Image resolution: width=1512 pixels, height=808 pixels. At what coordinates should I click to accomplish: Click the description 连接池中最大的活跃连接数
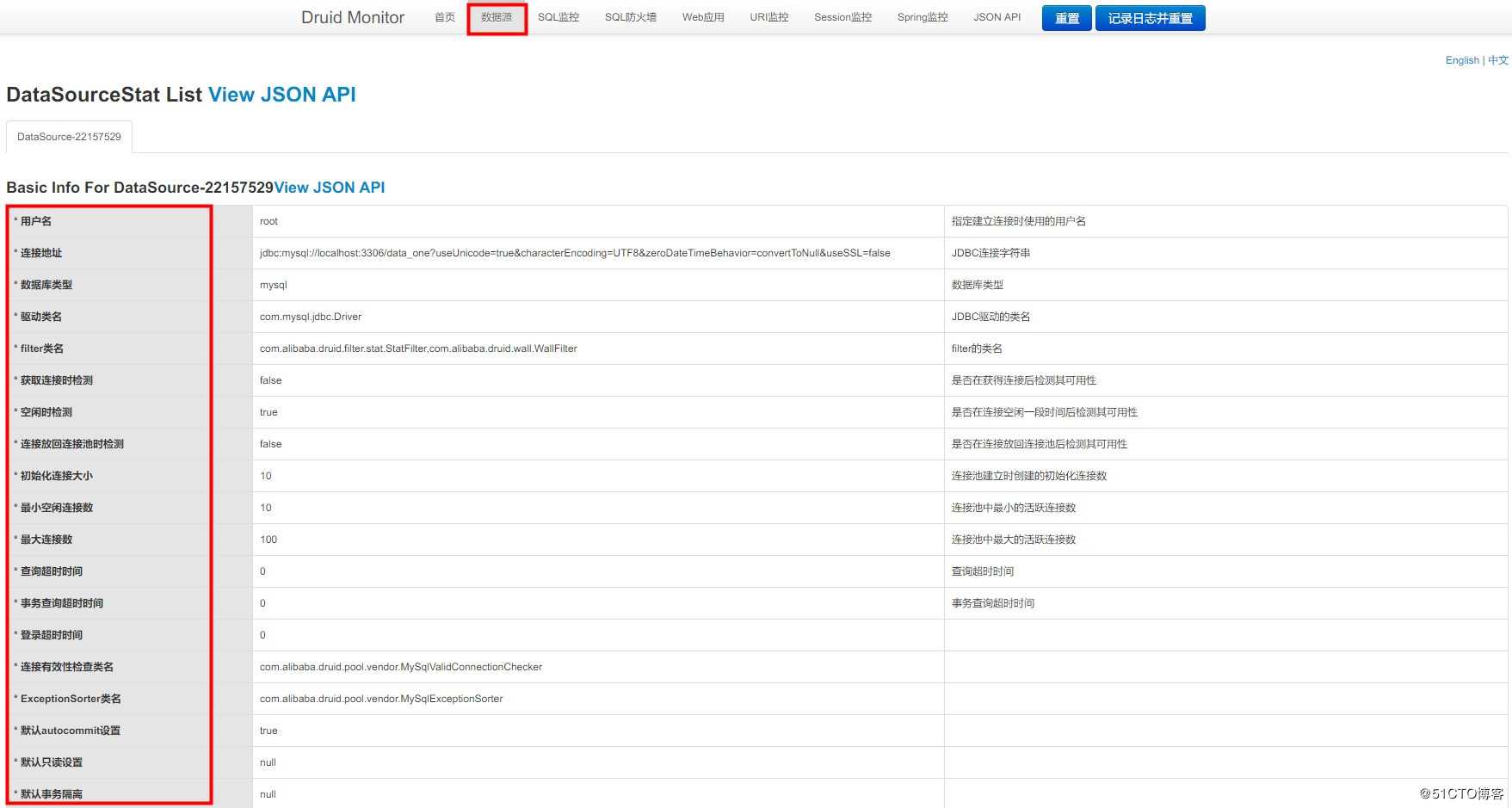(1014, 540)
